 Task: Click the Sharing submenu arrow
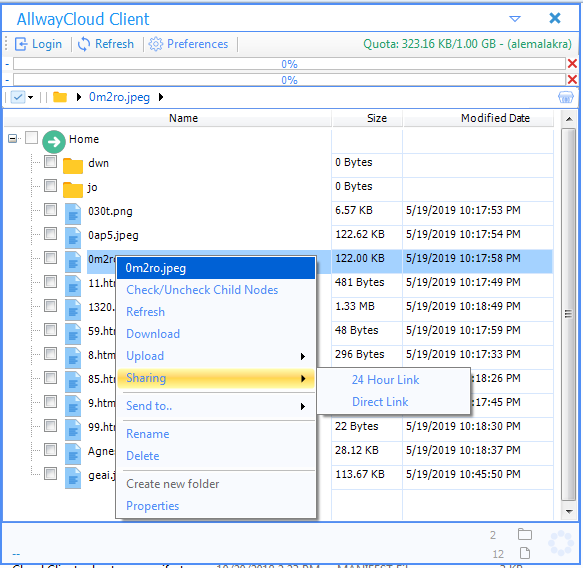tap(303, 378)
